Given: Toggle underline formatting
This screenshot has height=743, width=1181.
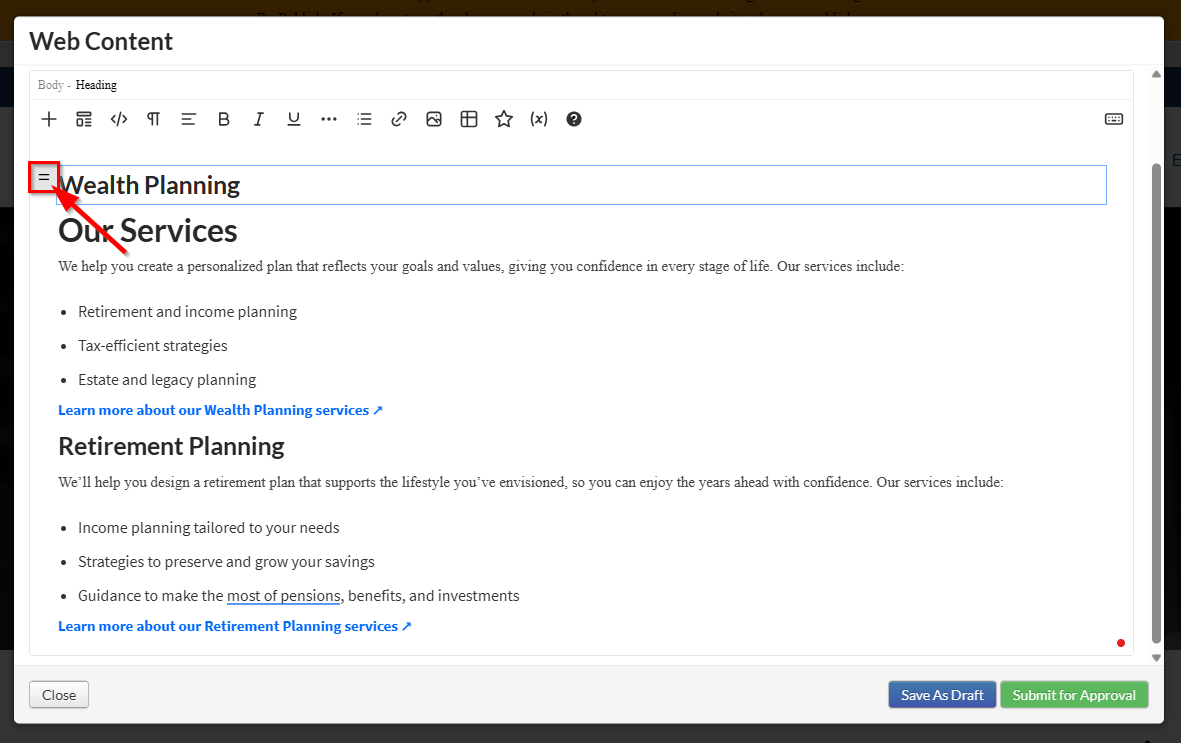Looking at the screenshot, I should [294, 119].
